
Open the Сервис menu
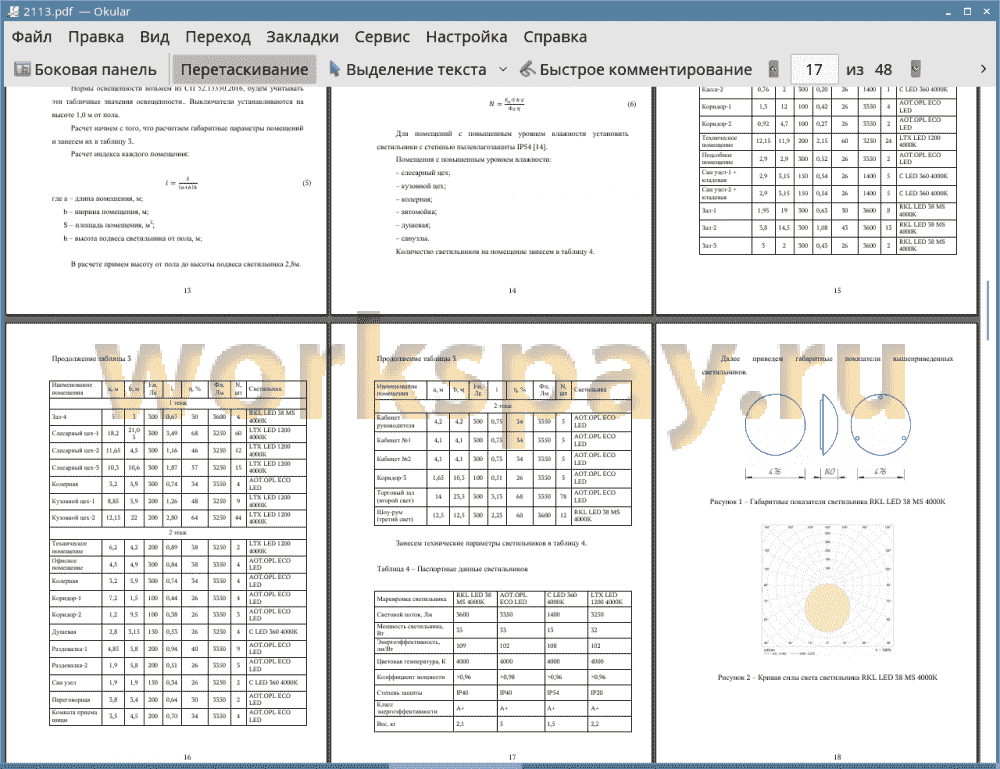click(382, 37)
